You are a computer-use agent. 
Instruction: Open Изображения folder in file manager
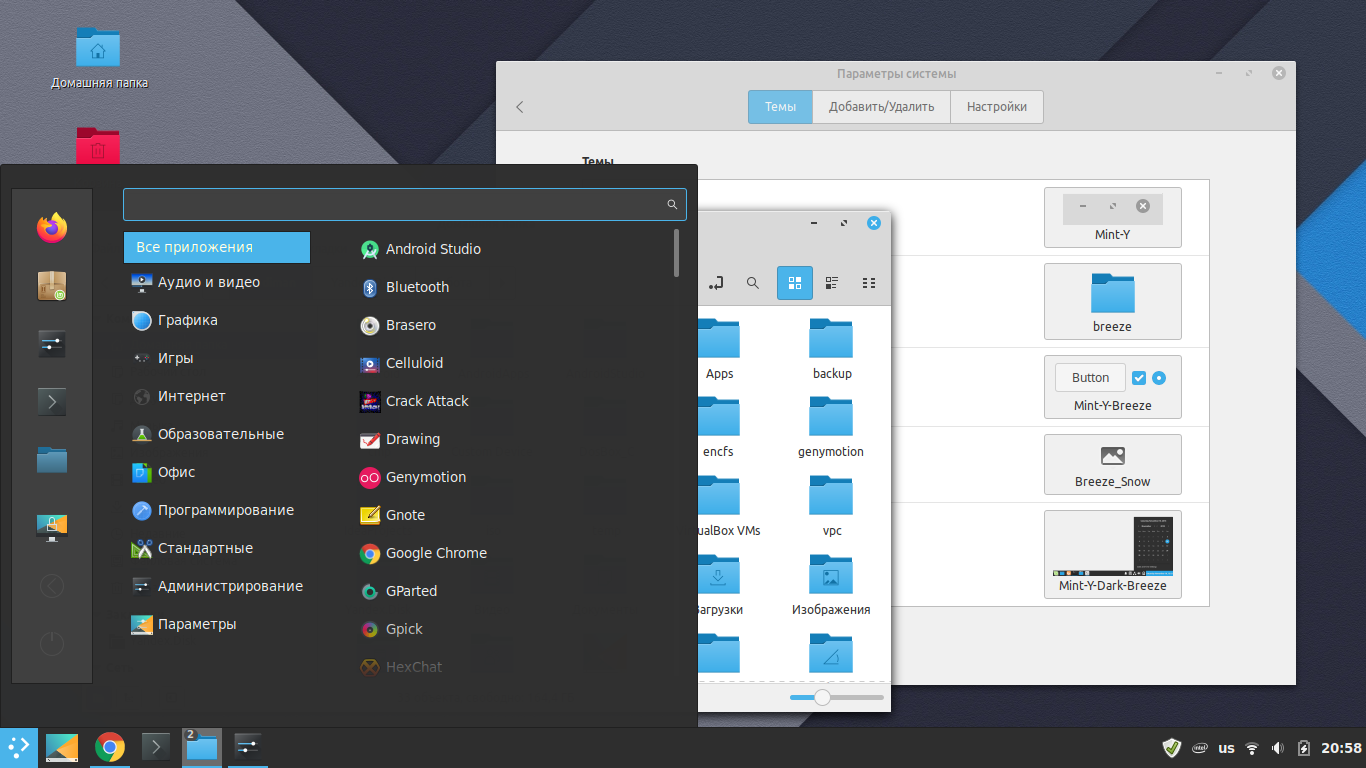coord(831,585)
